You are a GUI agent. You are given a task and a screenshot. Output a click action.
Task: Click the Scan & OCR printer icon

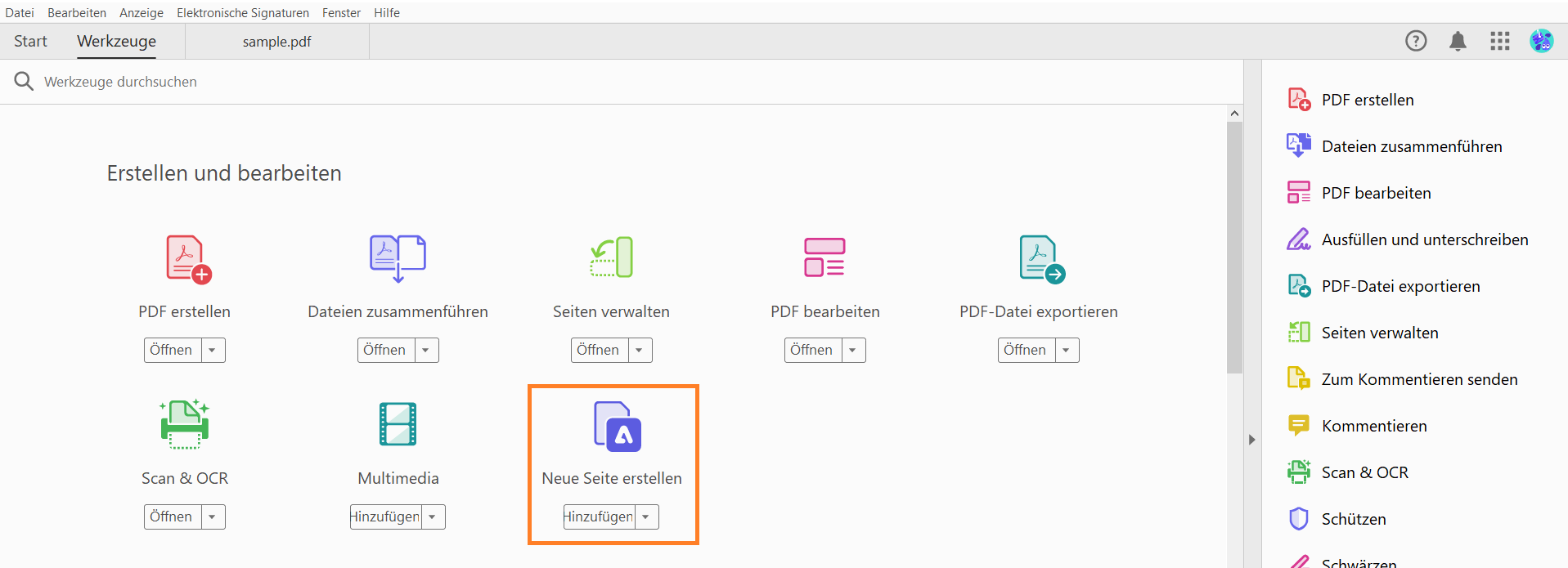pos(185,424)
